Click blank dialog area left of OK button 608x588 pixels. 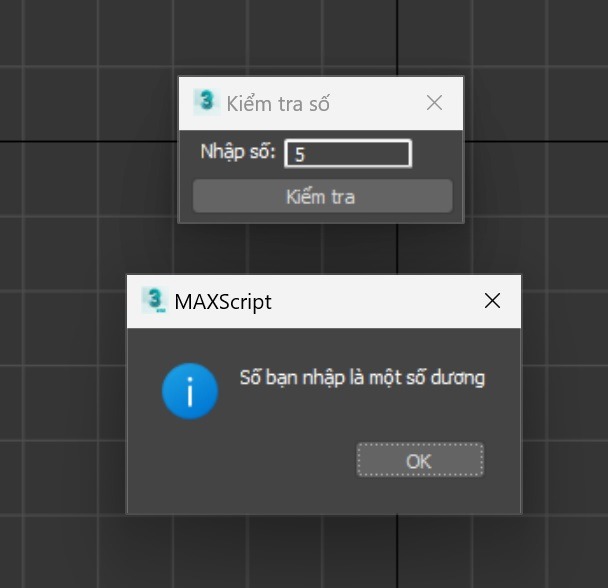[250, 460]
